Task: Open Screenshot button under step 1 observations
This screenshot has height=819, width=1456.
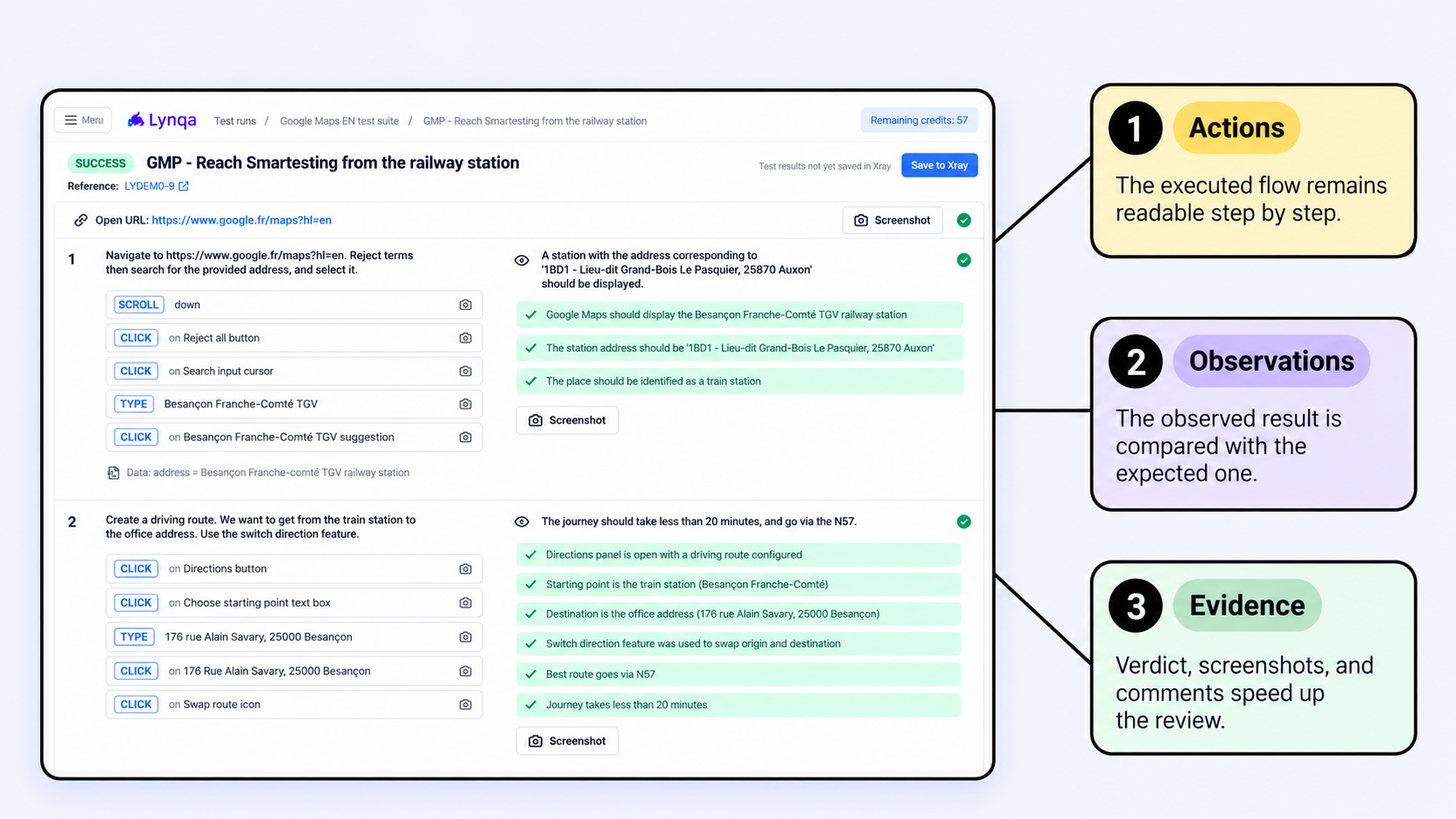Action: 568,420
